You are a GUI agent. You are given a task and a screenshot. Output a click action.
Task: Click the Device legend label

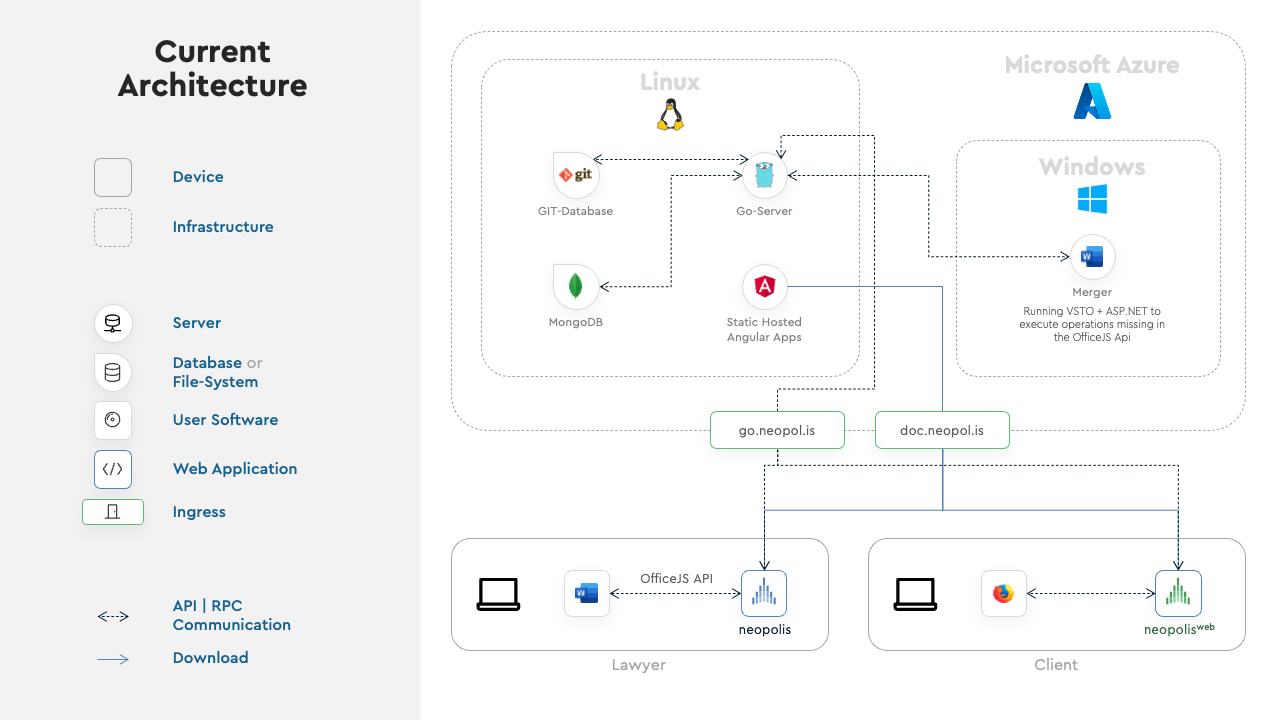pyautogui.click(x=198, y=177)
